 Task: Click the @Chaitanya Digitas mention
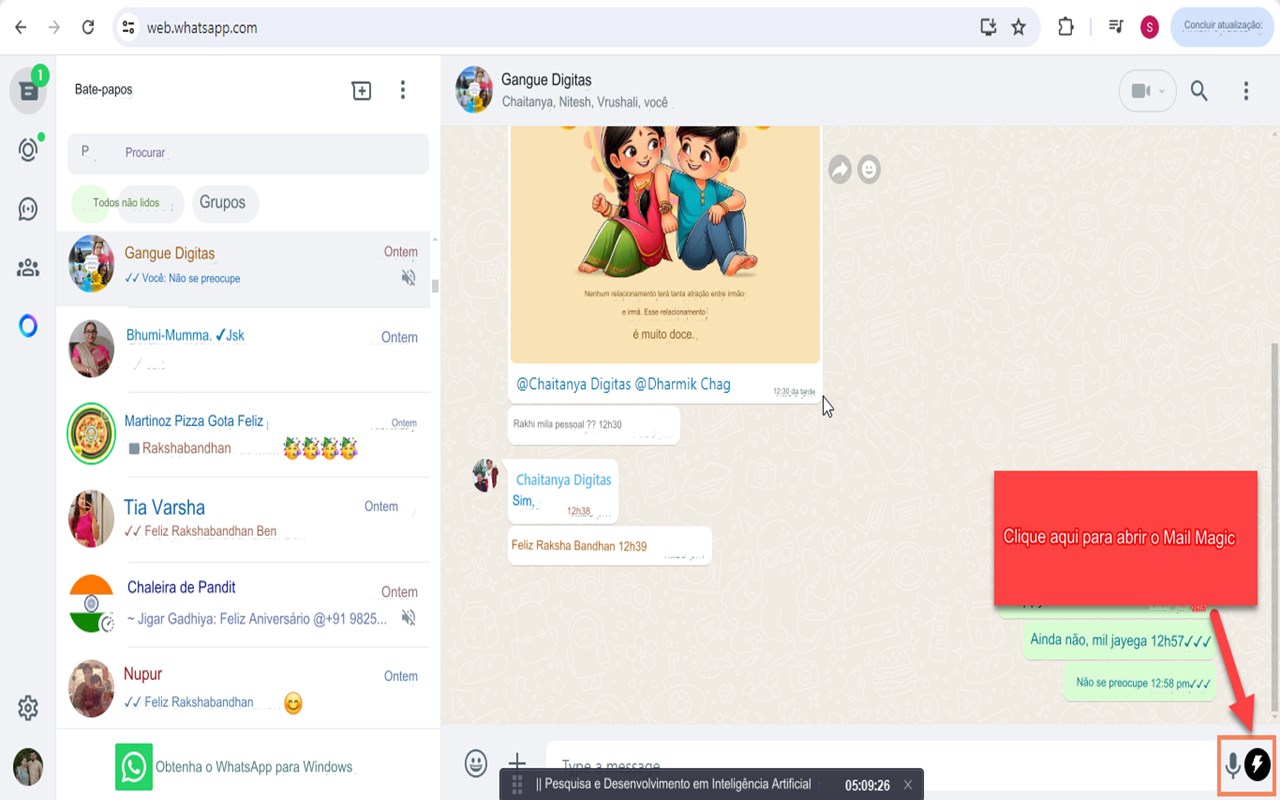tap(573, 384)
